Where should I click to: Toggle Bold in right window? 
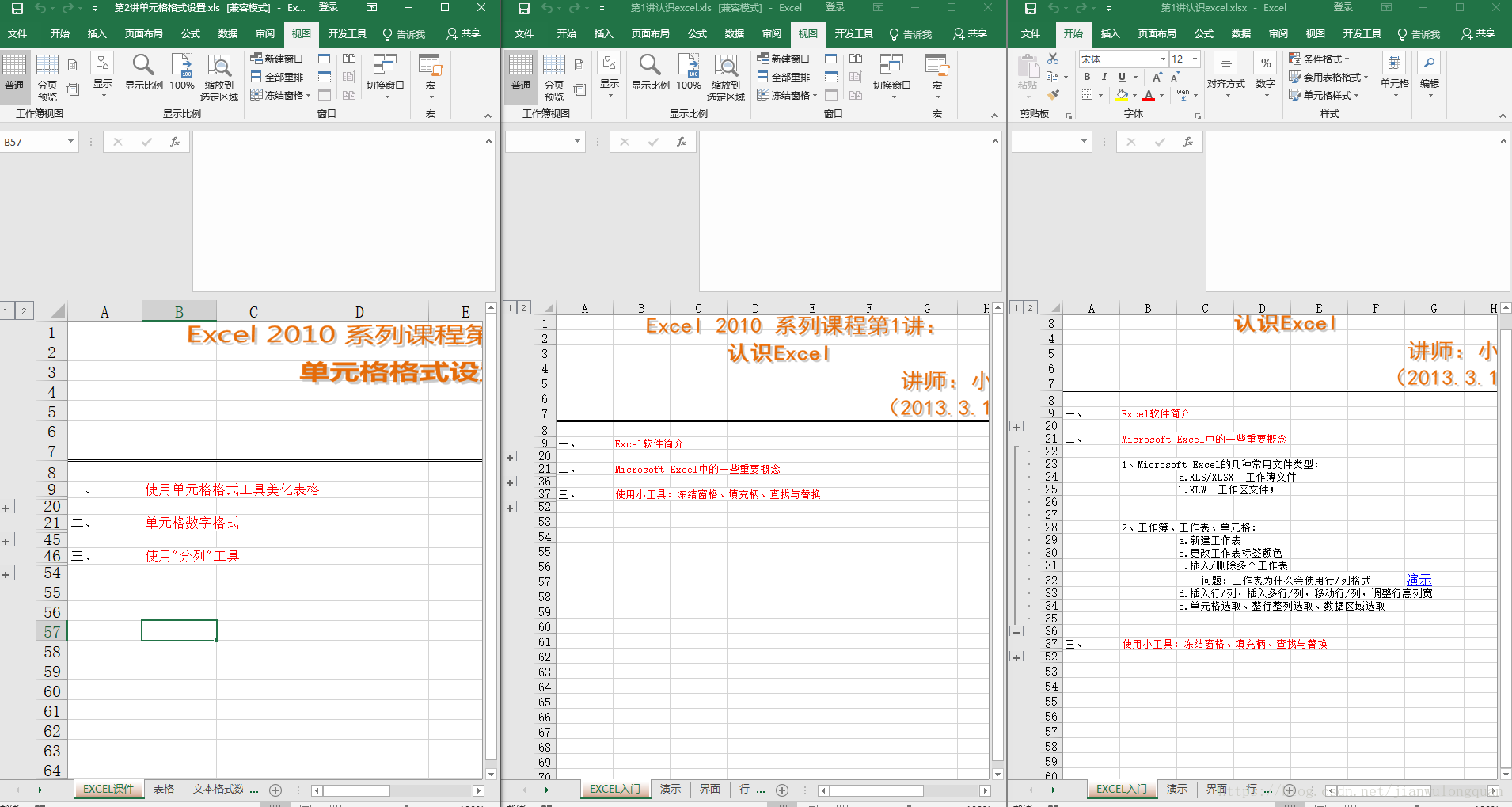1087,77
